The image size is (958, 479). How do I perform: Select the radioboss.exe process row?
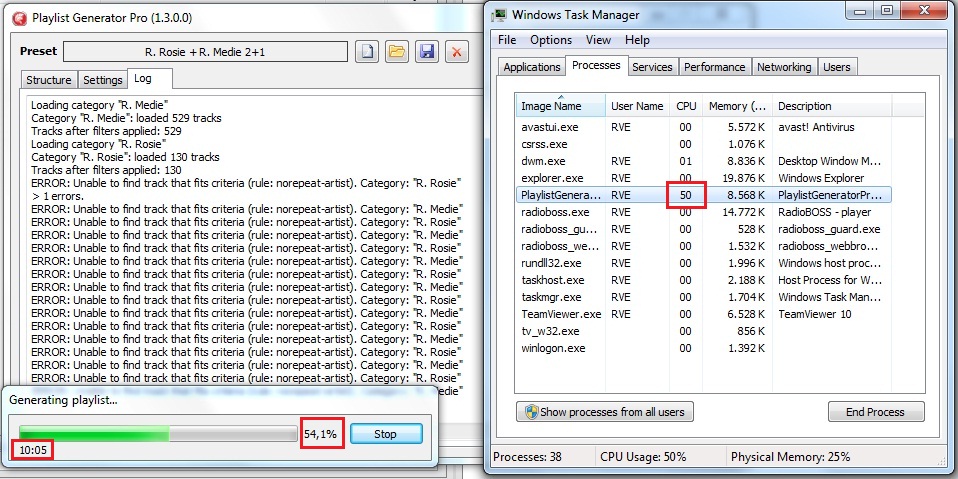point(703,212)
